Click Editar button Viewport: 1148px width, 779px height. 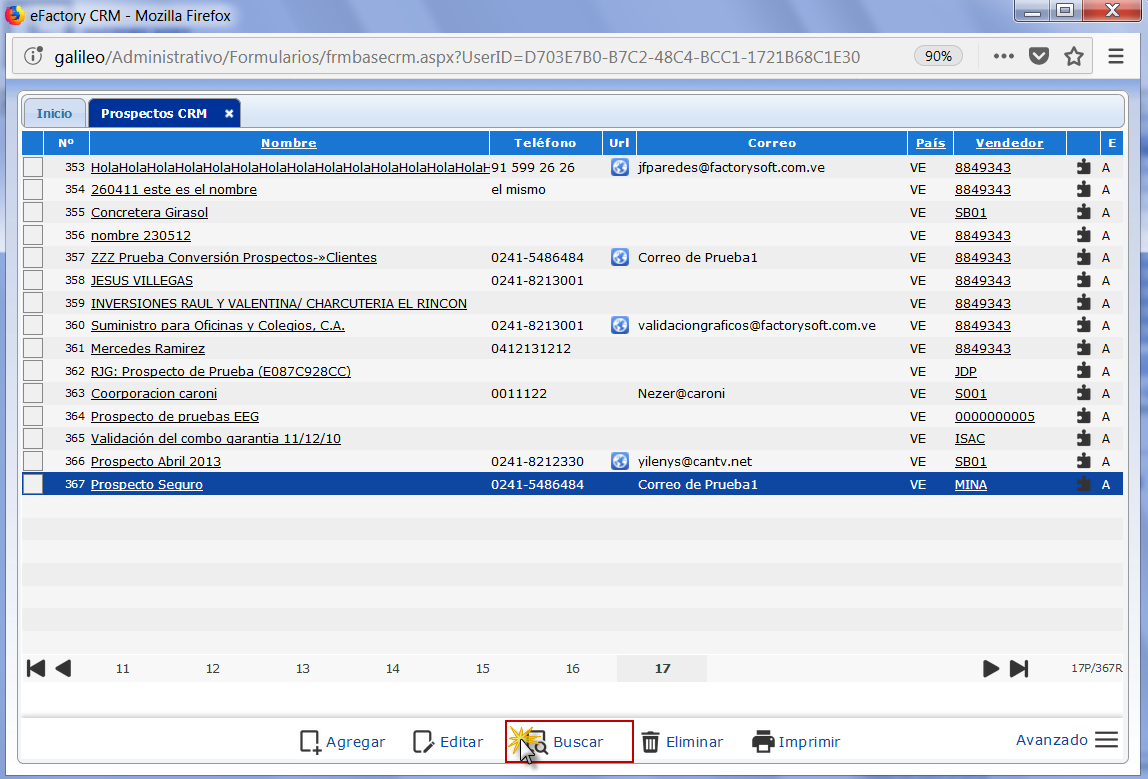(x=448, y=742)
